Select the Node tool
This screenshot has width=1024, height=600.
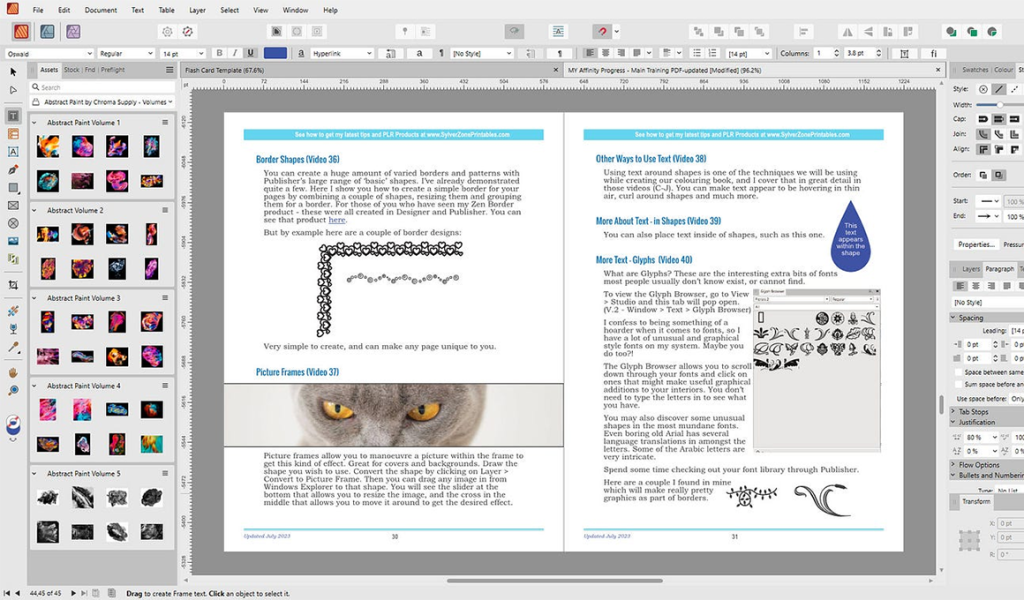click(x=13, y=90)
